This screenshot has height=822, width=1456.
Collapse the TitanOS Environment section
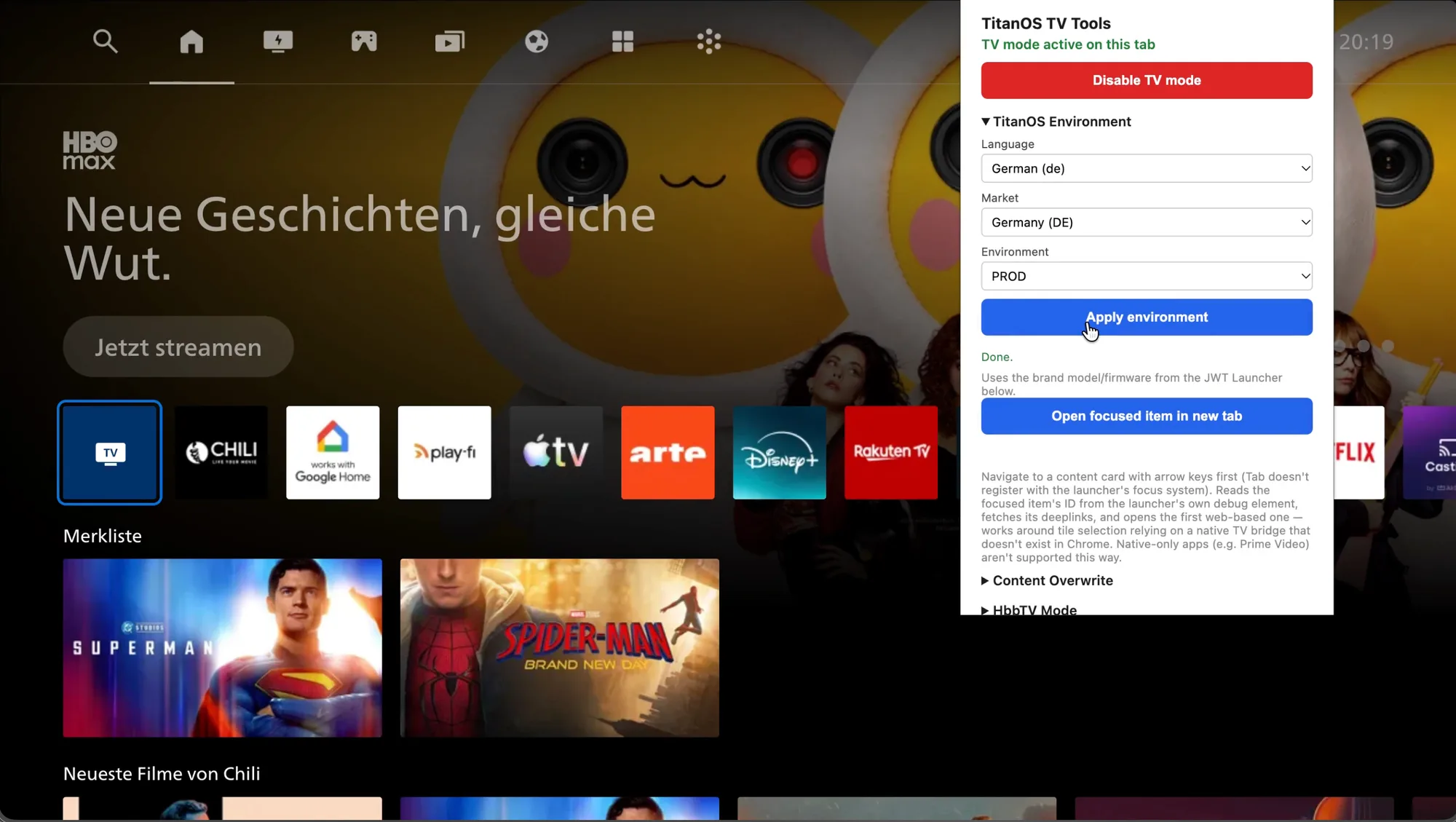coord(1056,122)
